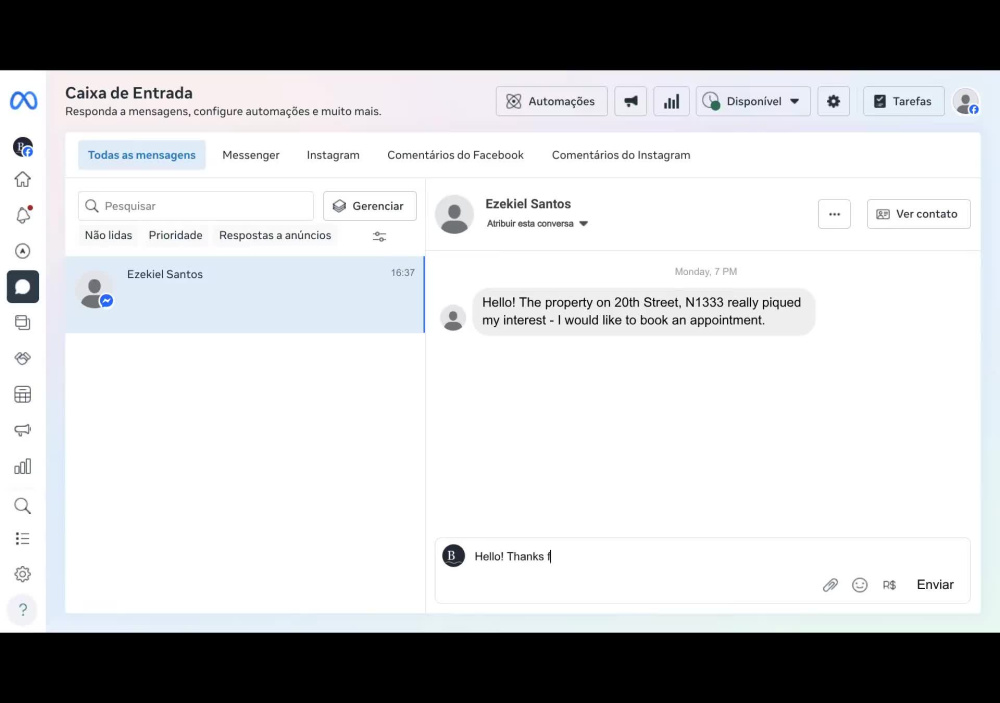Click the account avatar in top right

[x=966, y=101]
